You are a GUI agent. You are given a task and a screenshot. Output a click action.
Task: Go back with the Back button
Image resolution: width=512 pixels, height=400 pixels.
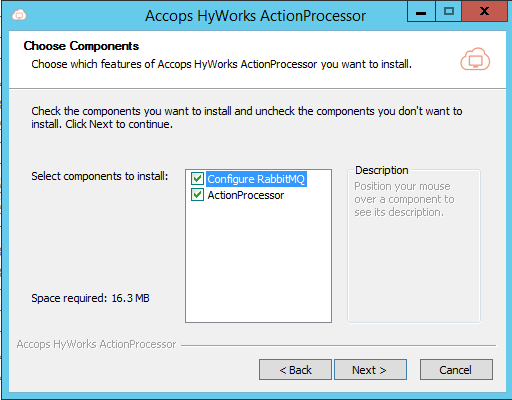[x=295, y=369]
